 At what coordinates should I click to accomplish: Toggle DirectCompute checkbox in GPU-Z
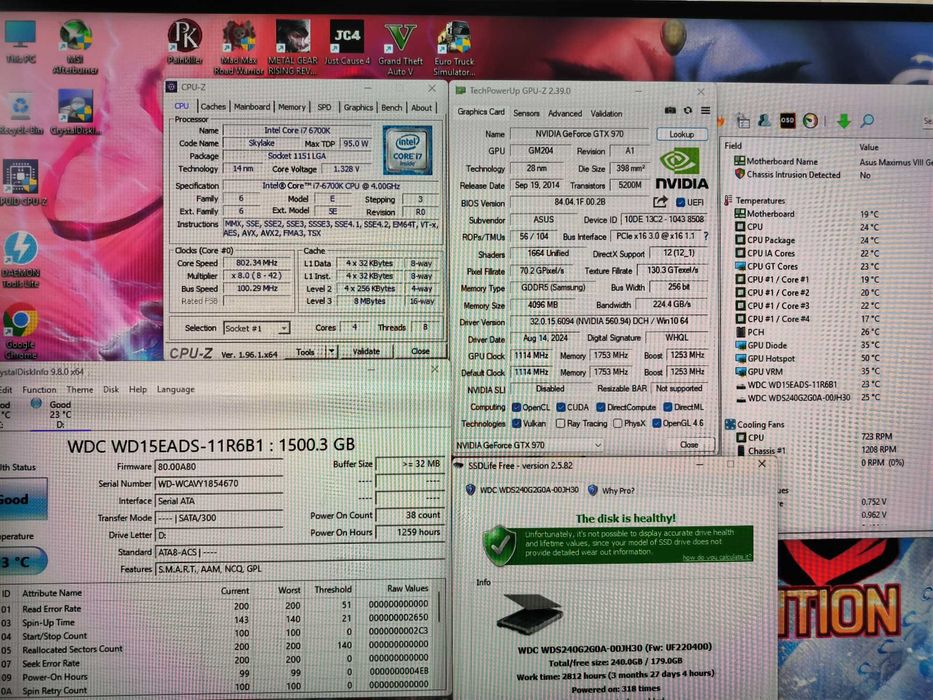[600, 407]
